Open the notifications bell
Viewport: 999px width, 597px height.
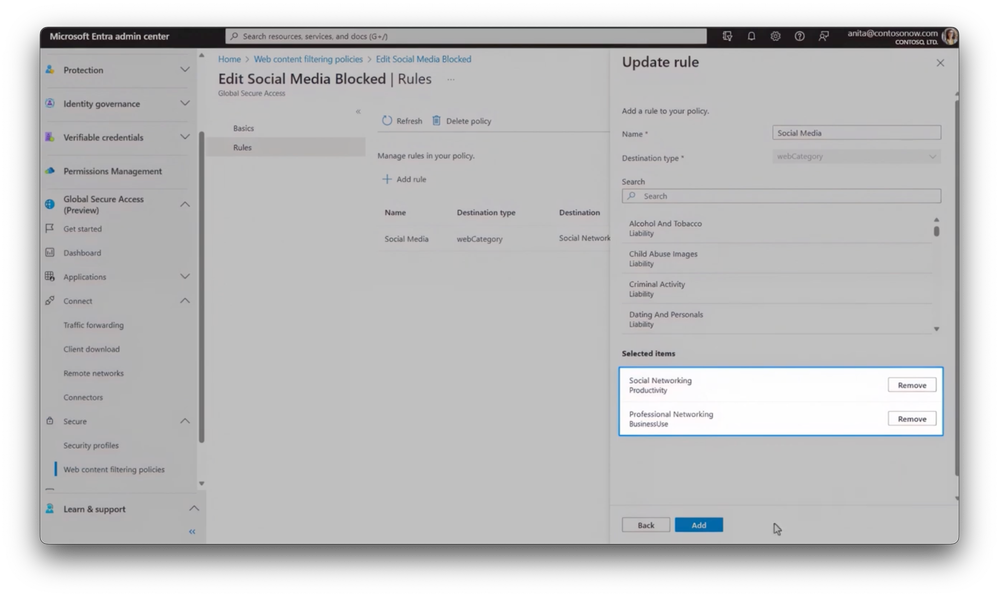(x=751, y=36)
